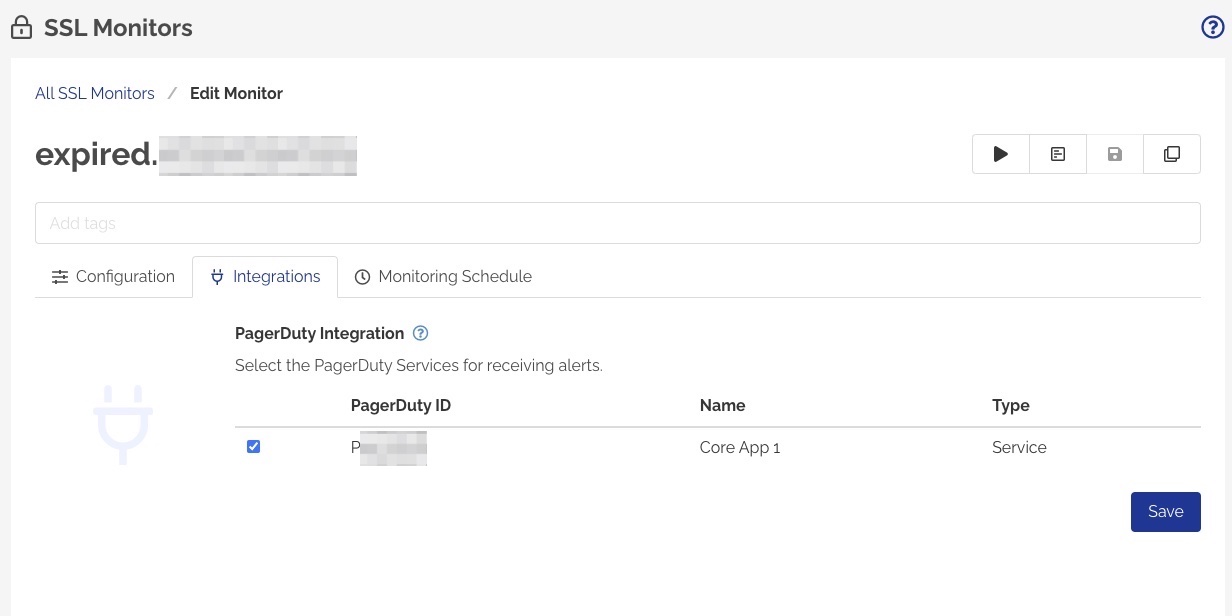This screenshot has height=616, width=1232.
Task: Click the PagerDuty Integration help icon
Action: pyautogui.click(x=420, y=333)
